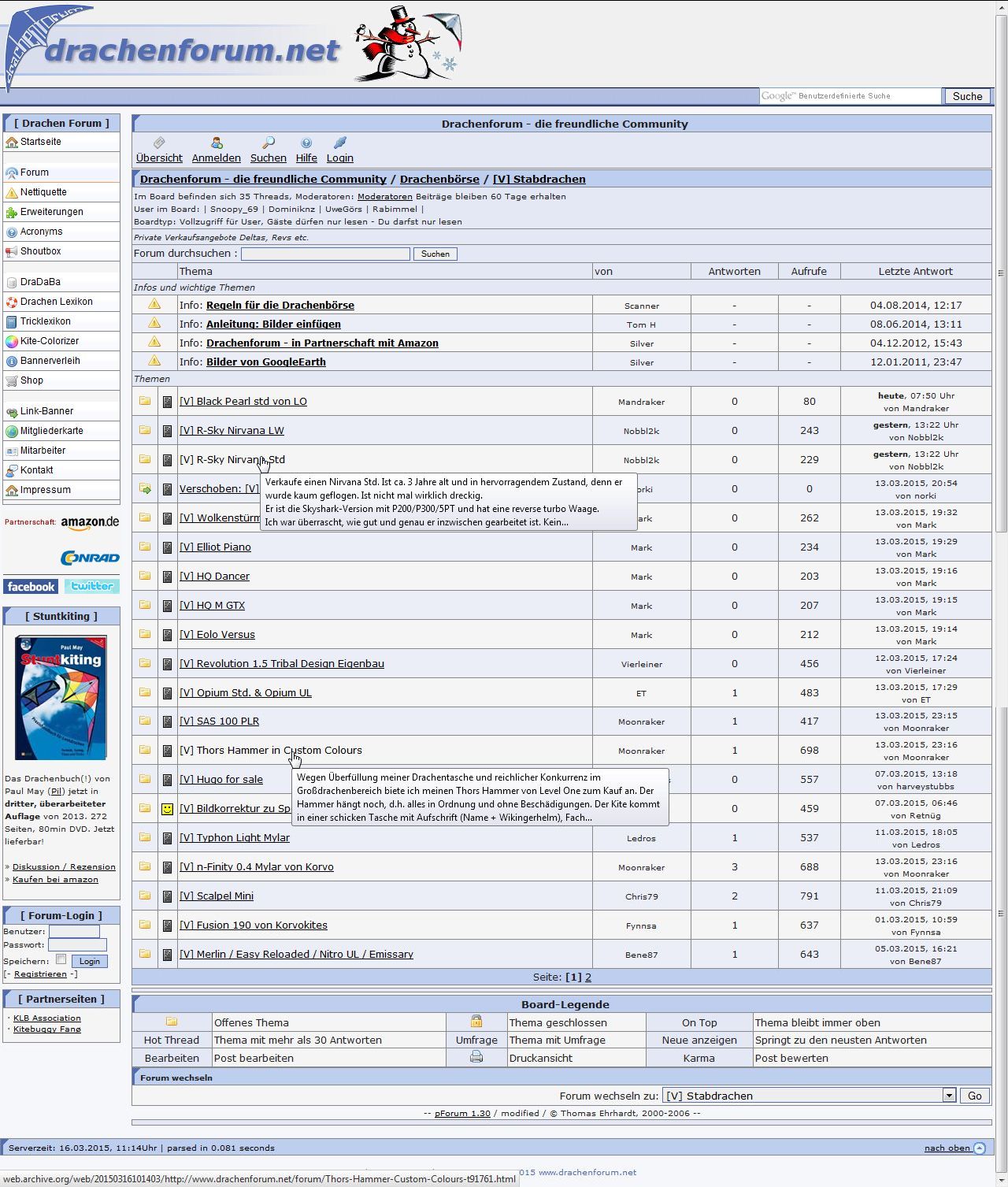
Task: Open the Kite-Colorizer sidebar item
Action: pos(50,341)
